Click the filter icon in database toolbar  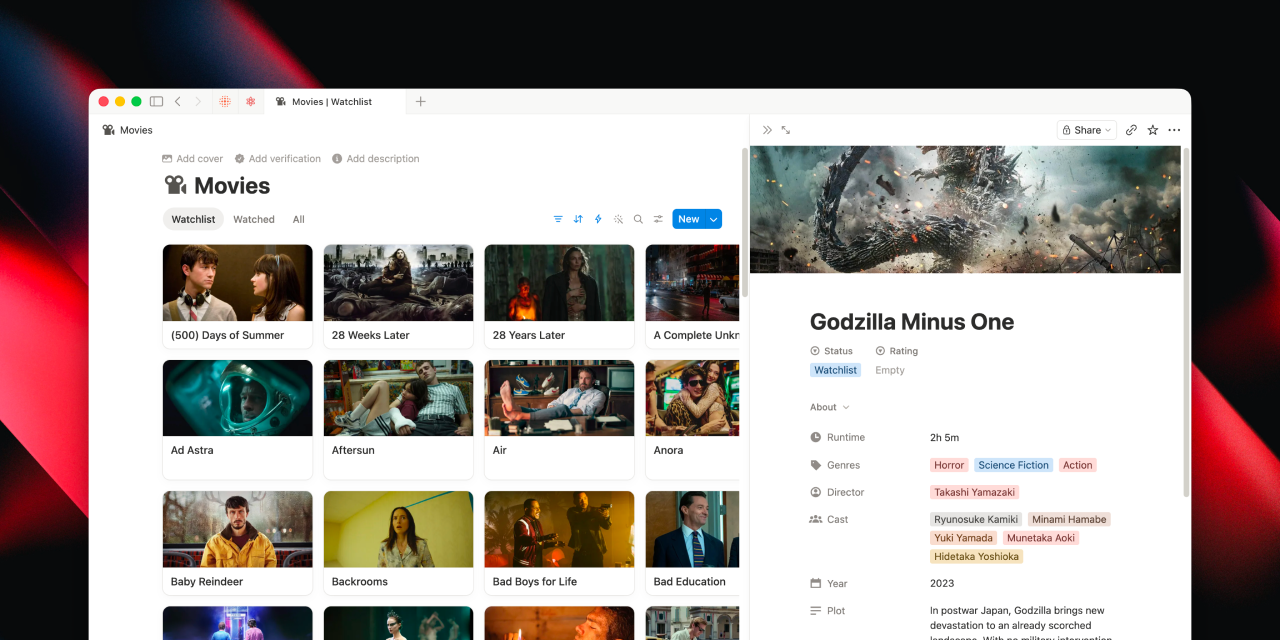coord(558,219)
